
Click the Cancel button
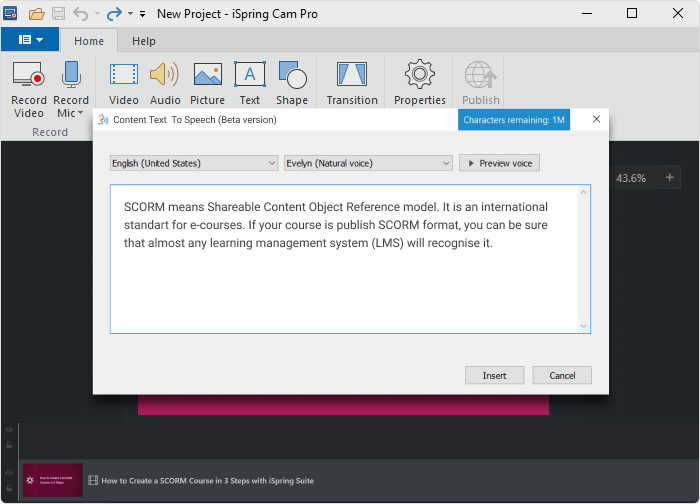point(562,375)
